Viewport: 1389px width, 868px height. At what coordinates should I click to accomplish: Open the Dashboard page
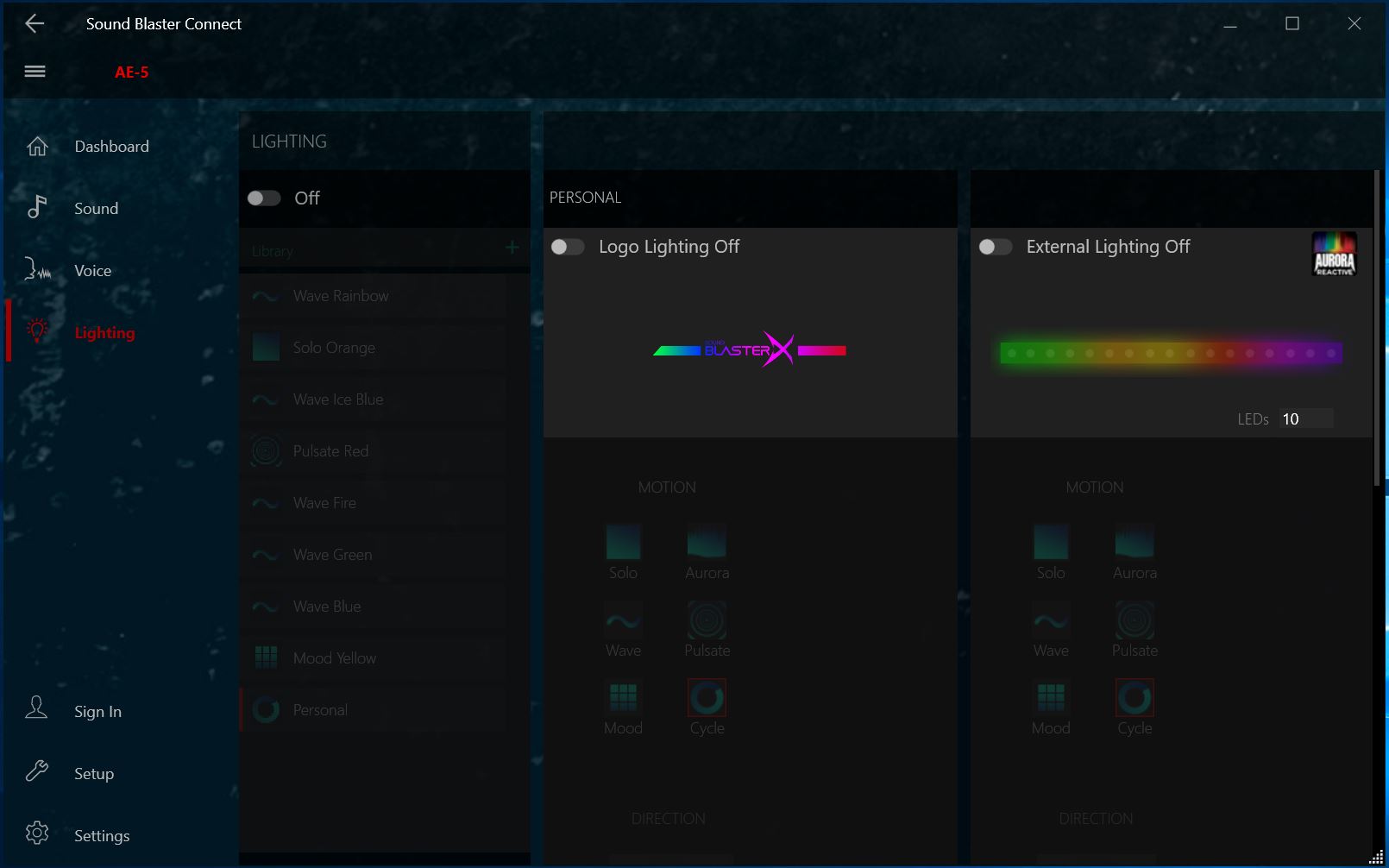111,147
